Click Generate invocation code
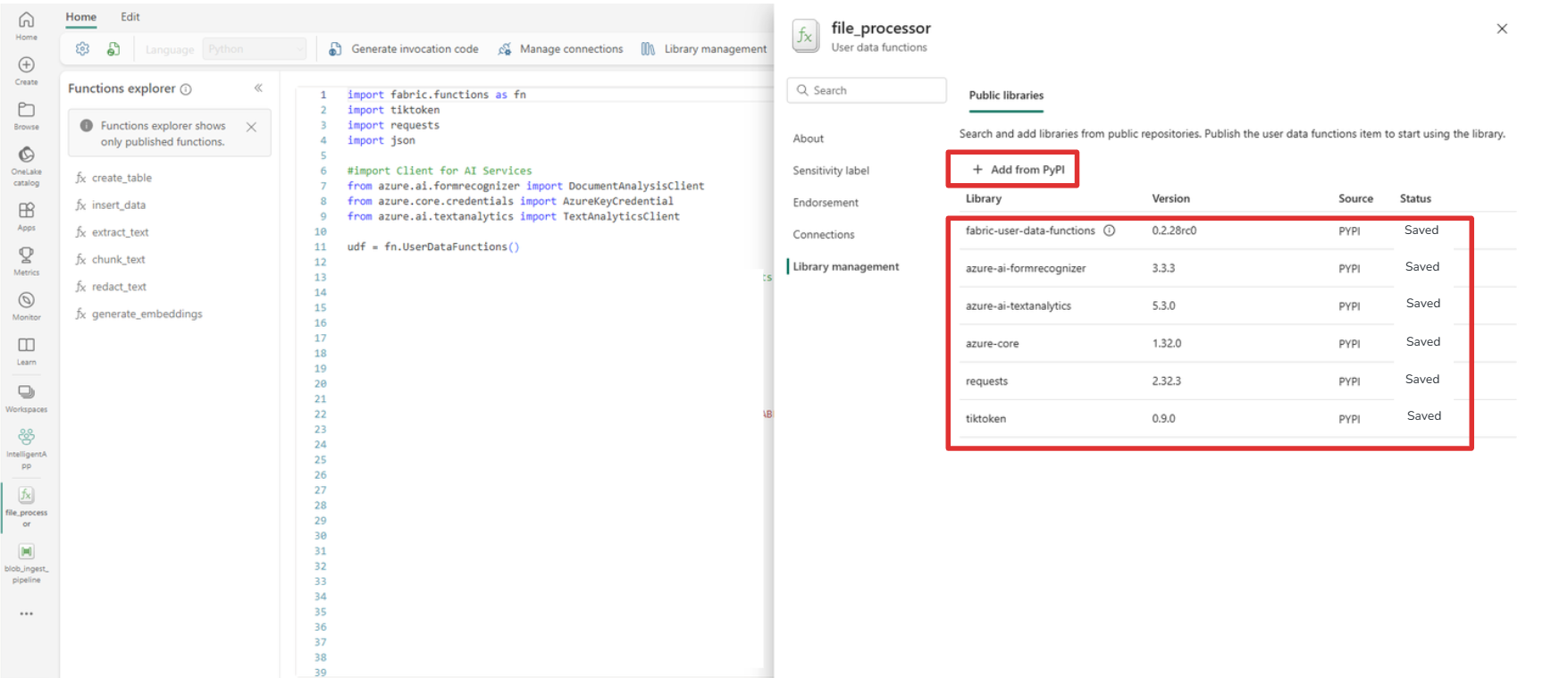Screen dimensions: 1568x678 (x=404, y=49)
